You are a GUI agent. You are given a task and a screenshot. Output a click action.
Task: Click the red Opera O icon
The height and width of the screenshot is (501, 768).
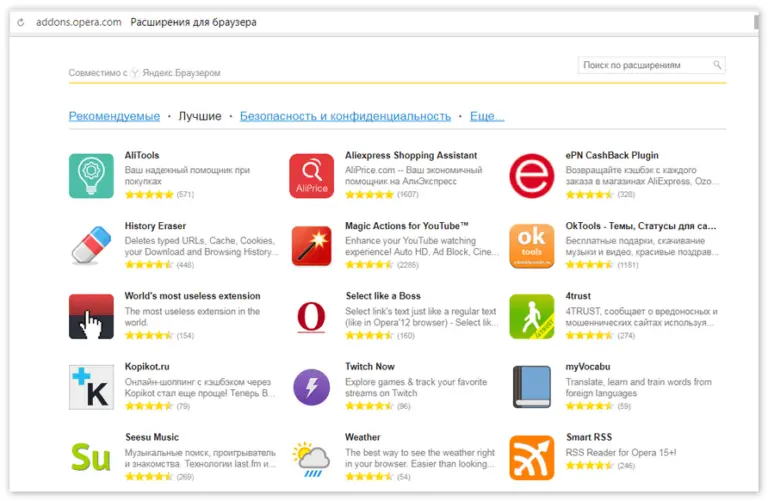[312, 316]
